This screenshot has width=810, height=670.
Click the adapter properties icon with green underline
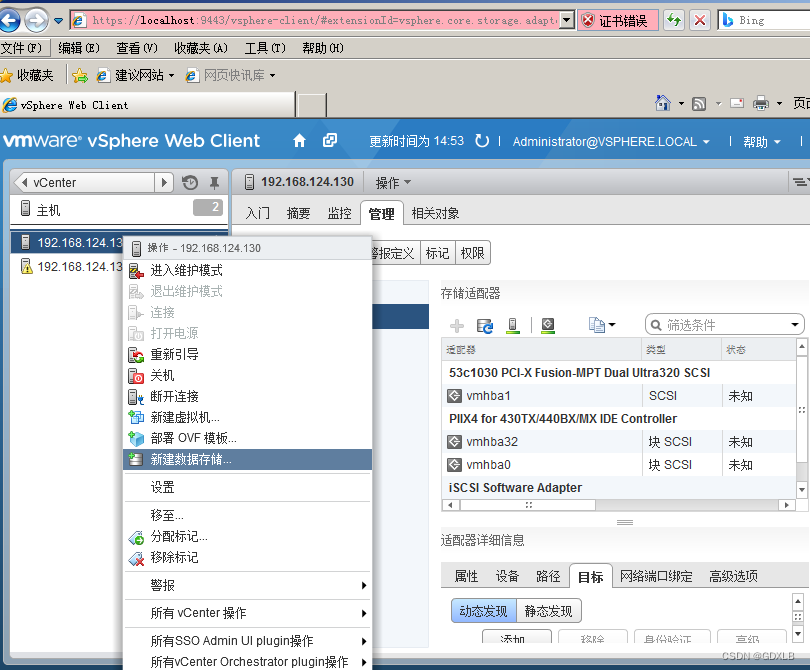pyautogui.click(x=548, y=326)
